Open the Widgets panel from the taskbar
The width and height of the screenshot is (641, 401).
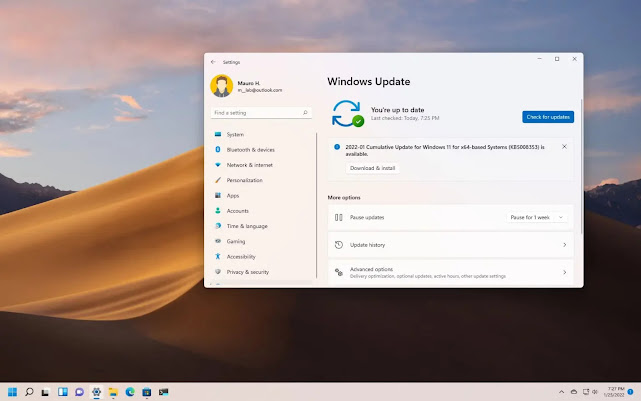click(63, 392)
